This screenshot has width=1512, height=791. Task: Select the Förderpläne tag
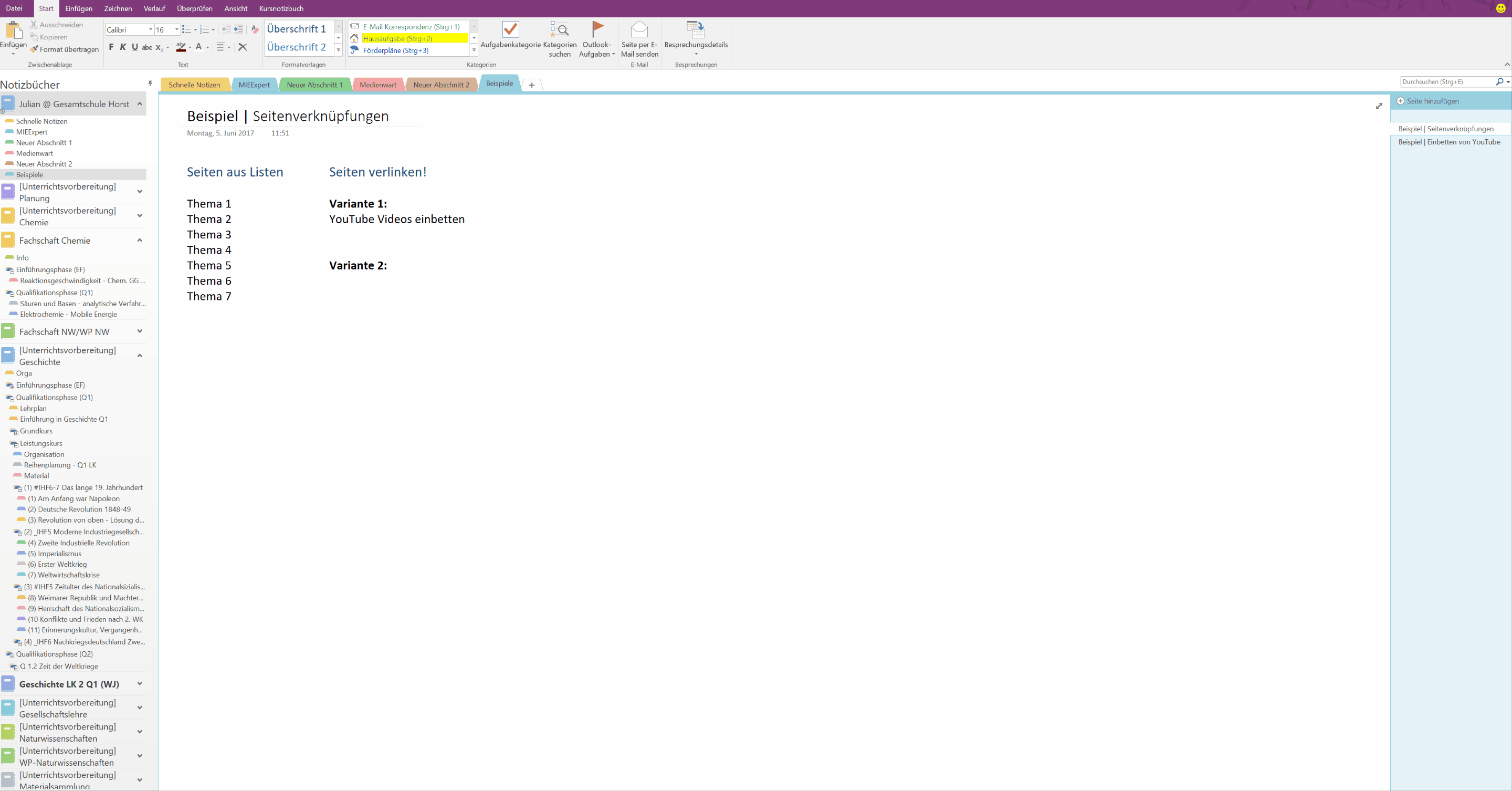[409, 50]
